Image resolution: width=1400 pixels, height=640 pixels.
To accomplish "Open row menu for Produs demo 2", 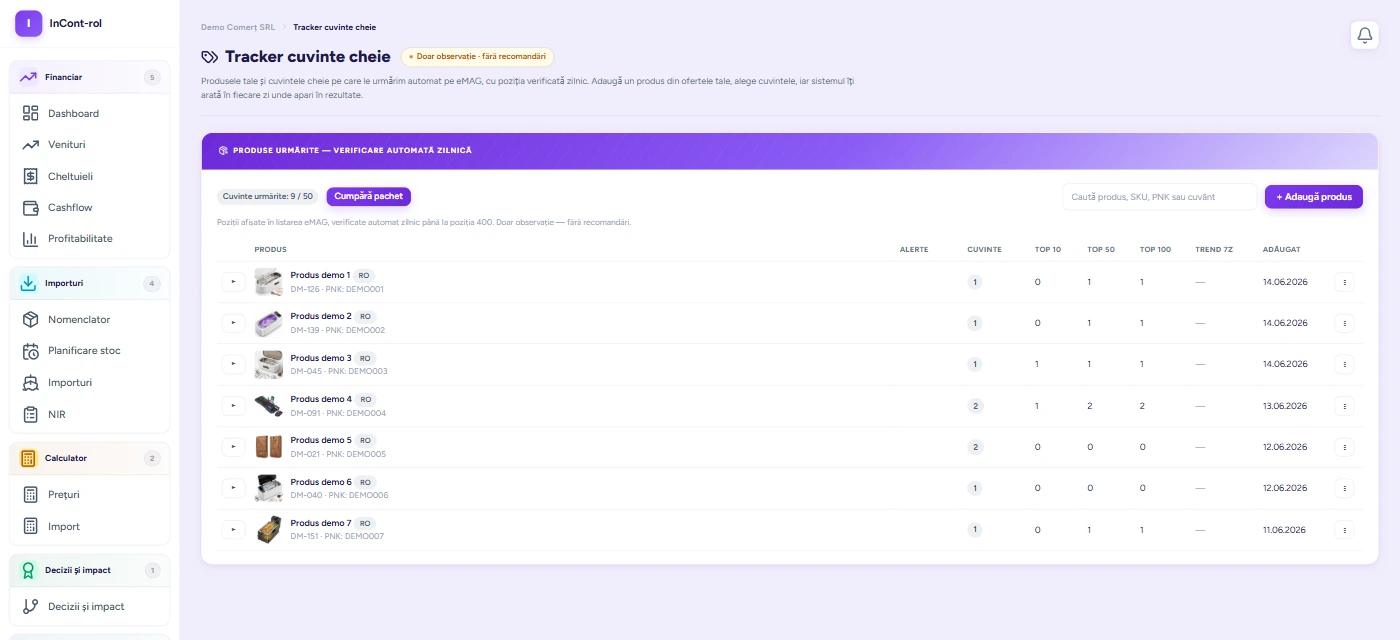I will click(x=1345, y=323).
